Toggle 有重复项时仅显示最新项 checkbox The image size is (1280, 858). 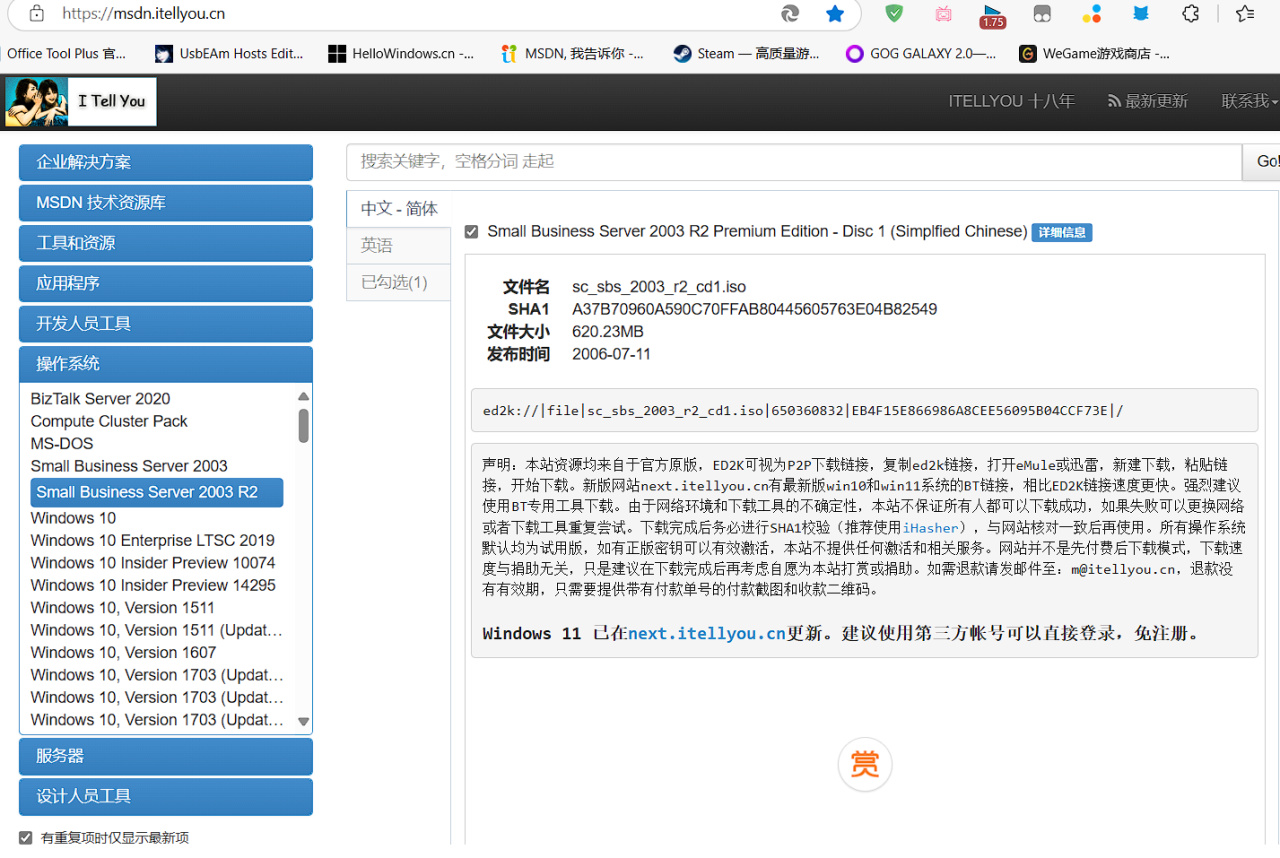[26, 838]
